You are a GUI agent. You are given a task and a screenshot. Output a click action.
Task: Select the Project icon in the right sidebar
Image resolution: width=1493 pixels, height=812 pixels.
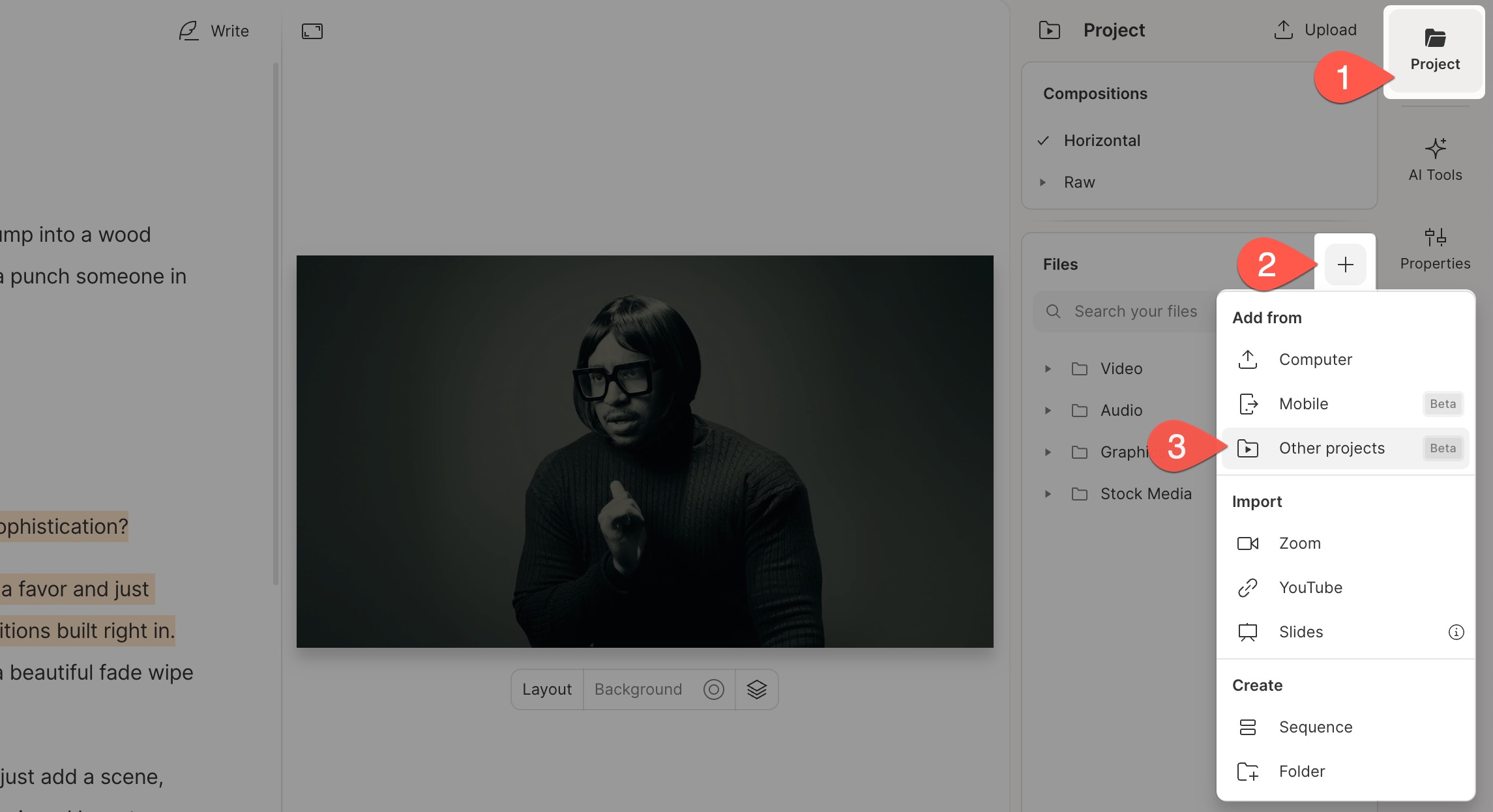1434,51
